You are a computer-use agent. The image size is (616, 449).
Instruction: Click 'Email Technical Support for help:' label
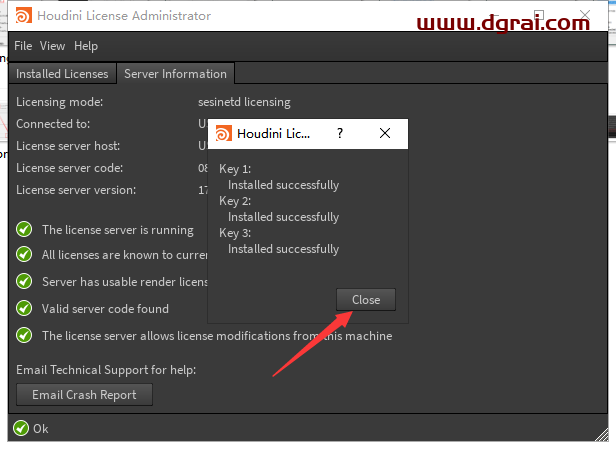pos(106,370)
